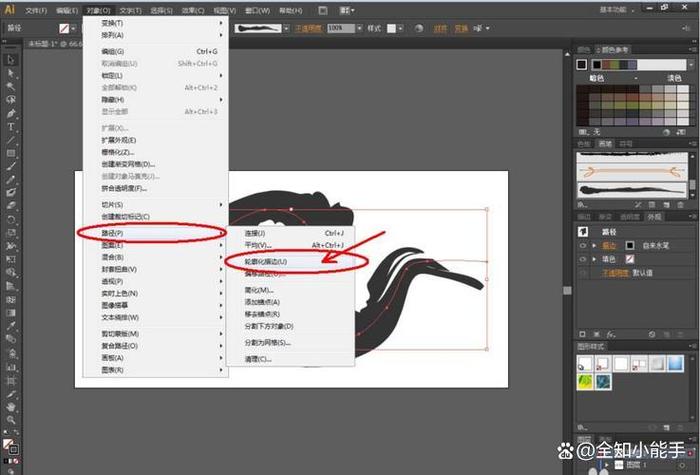This screenshot has height=475, width=700.
Task: Open the 文件(F) menu
Action: tap(36, 10)
